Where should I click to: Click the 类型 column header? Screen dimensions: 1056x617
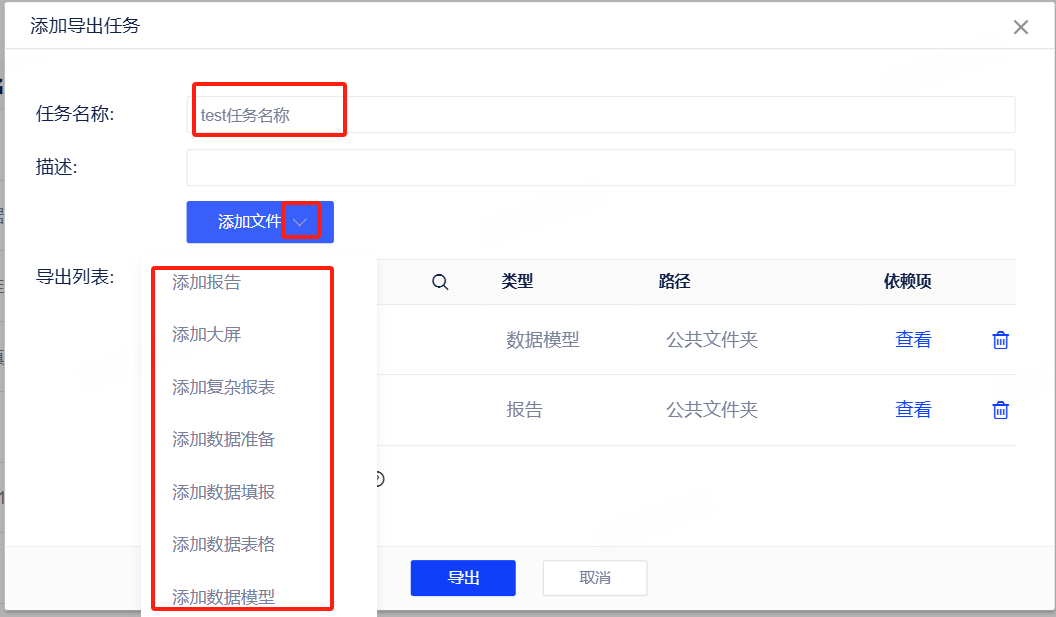517,283
